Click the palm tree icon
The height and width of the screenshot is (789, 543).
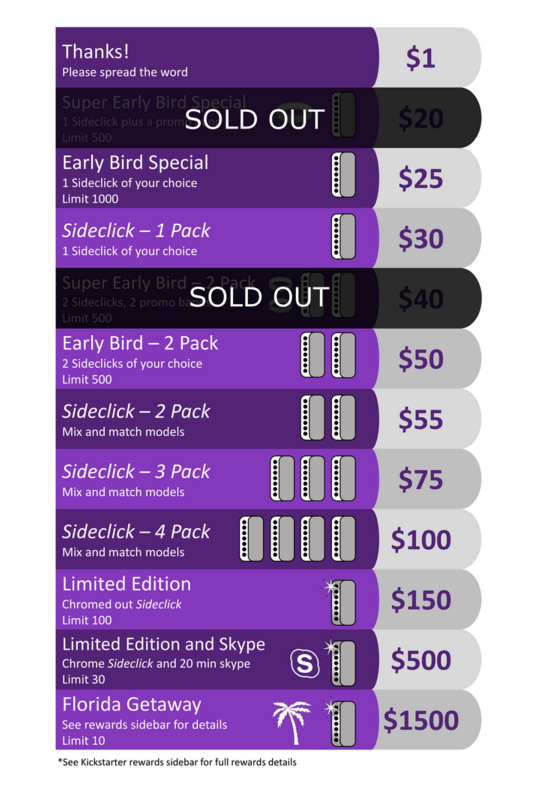291,722
